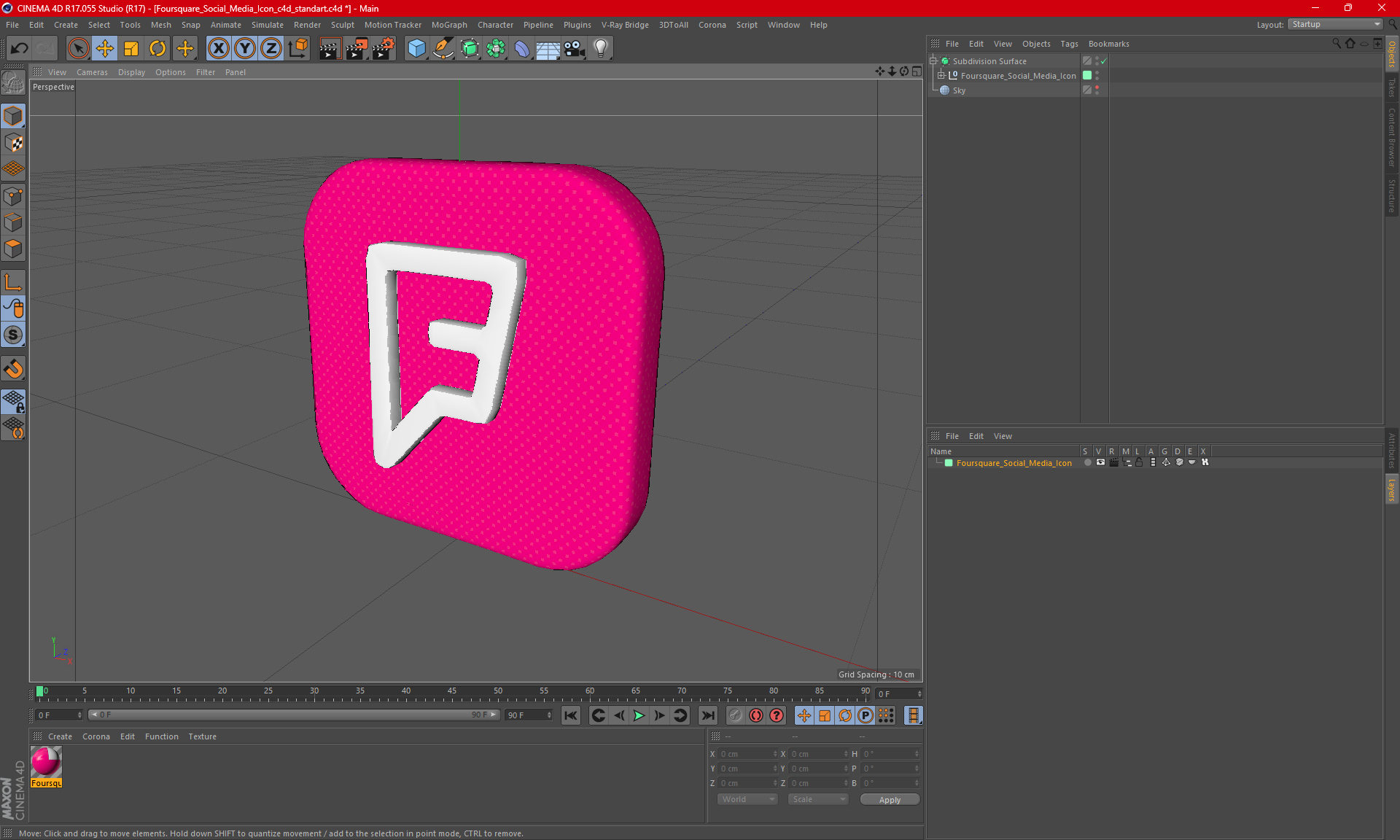Render to Picture Viewer

[x=357, y=49]
